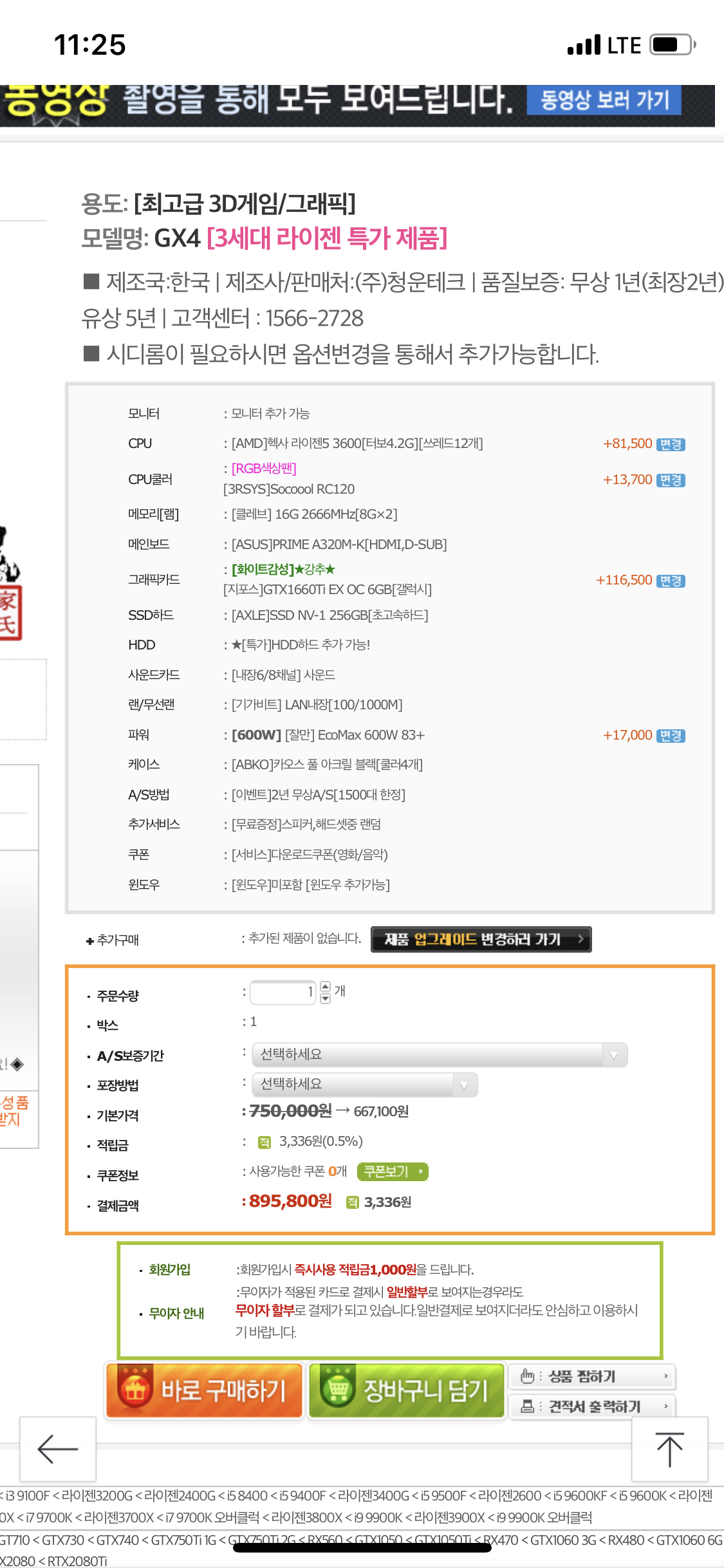This screenshot has width=724, height=1568.
Task: Tap the cellular signal bars icon
Action: [x=584, y=45]
